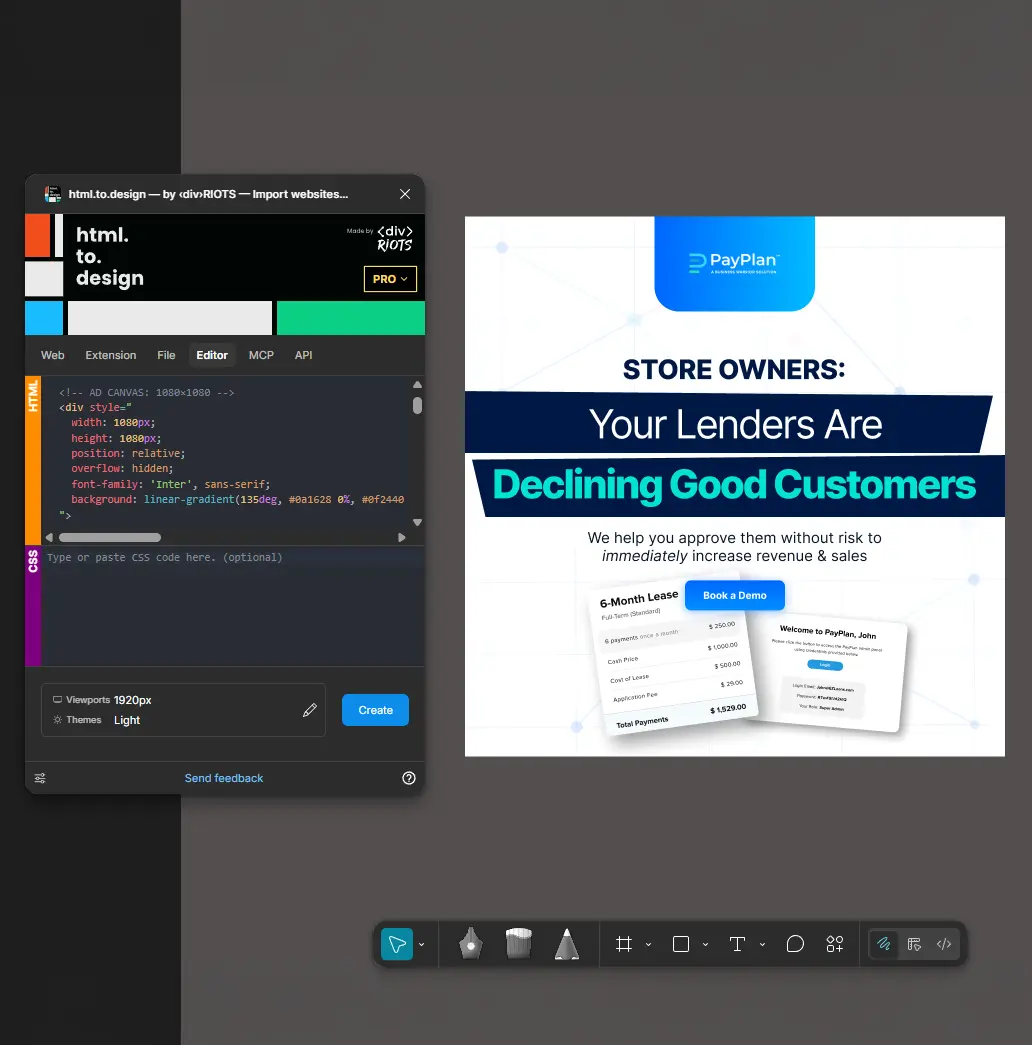Image resolution: width=1032 pixels, height=1045 pixels.
Task: Open the API tab
Action: (303, 355)
